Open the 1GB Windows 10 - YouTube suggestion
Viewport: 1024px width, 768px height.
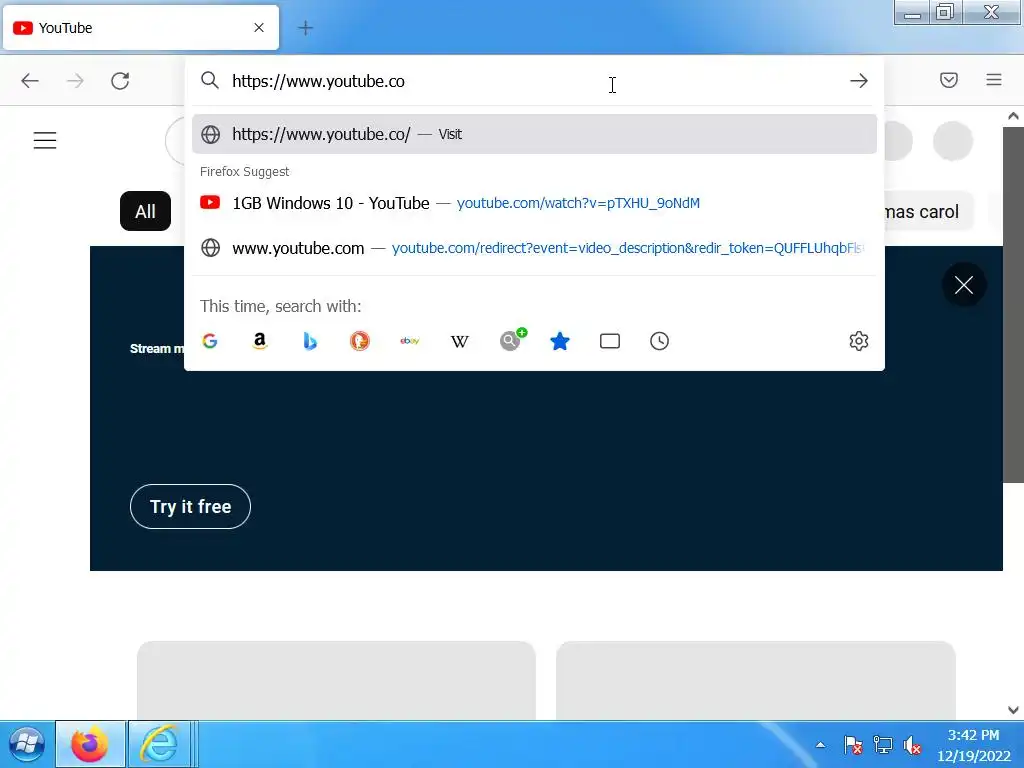(534, 203)
